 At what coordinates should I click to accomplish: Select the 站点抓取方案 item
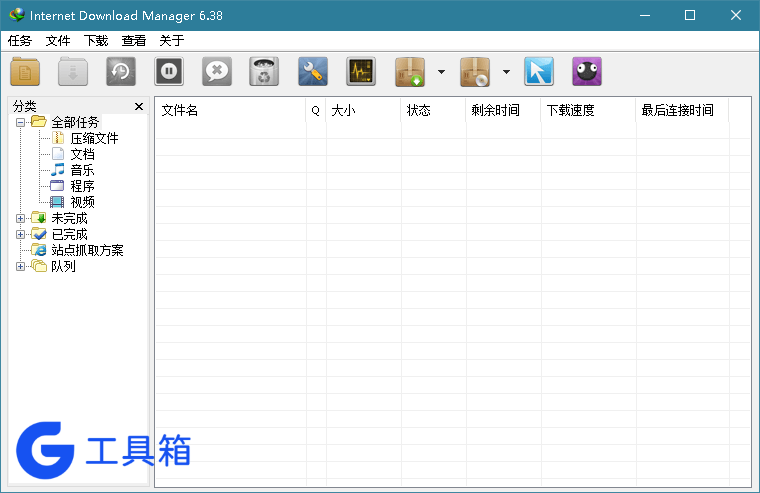[x=87, y=251]
